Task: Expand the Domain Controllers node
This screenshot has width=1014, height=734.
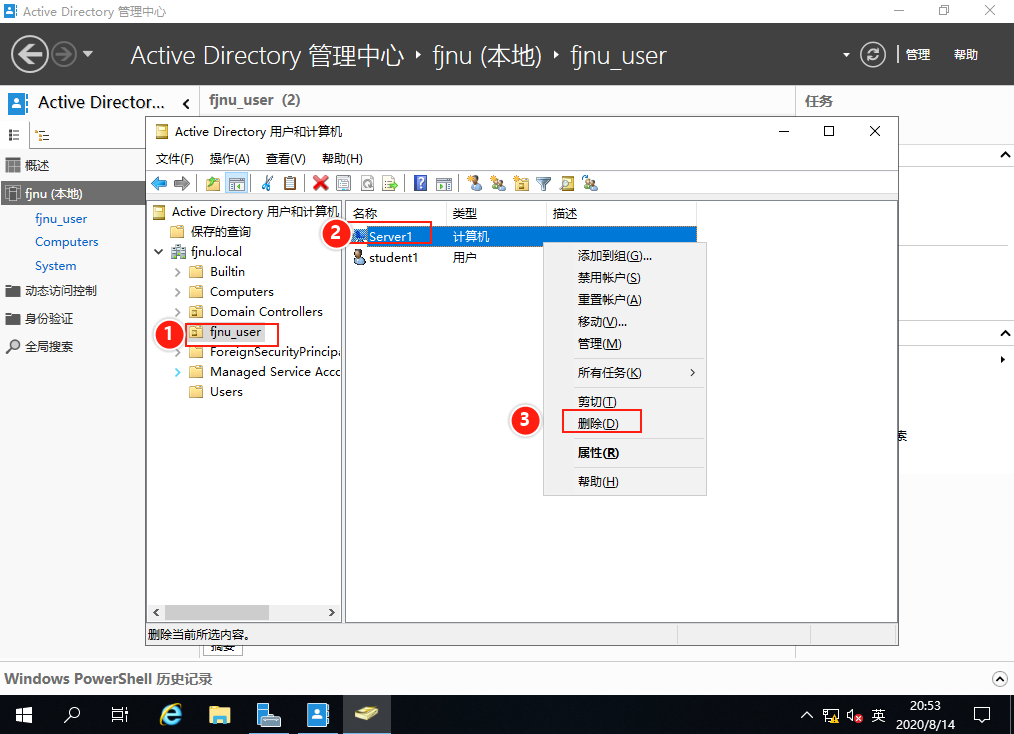Action: (177, 312)
